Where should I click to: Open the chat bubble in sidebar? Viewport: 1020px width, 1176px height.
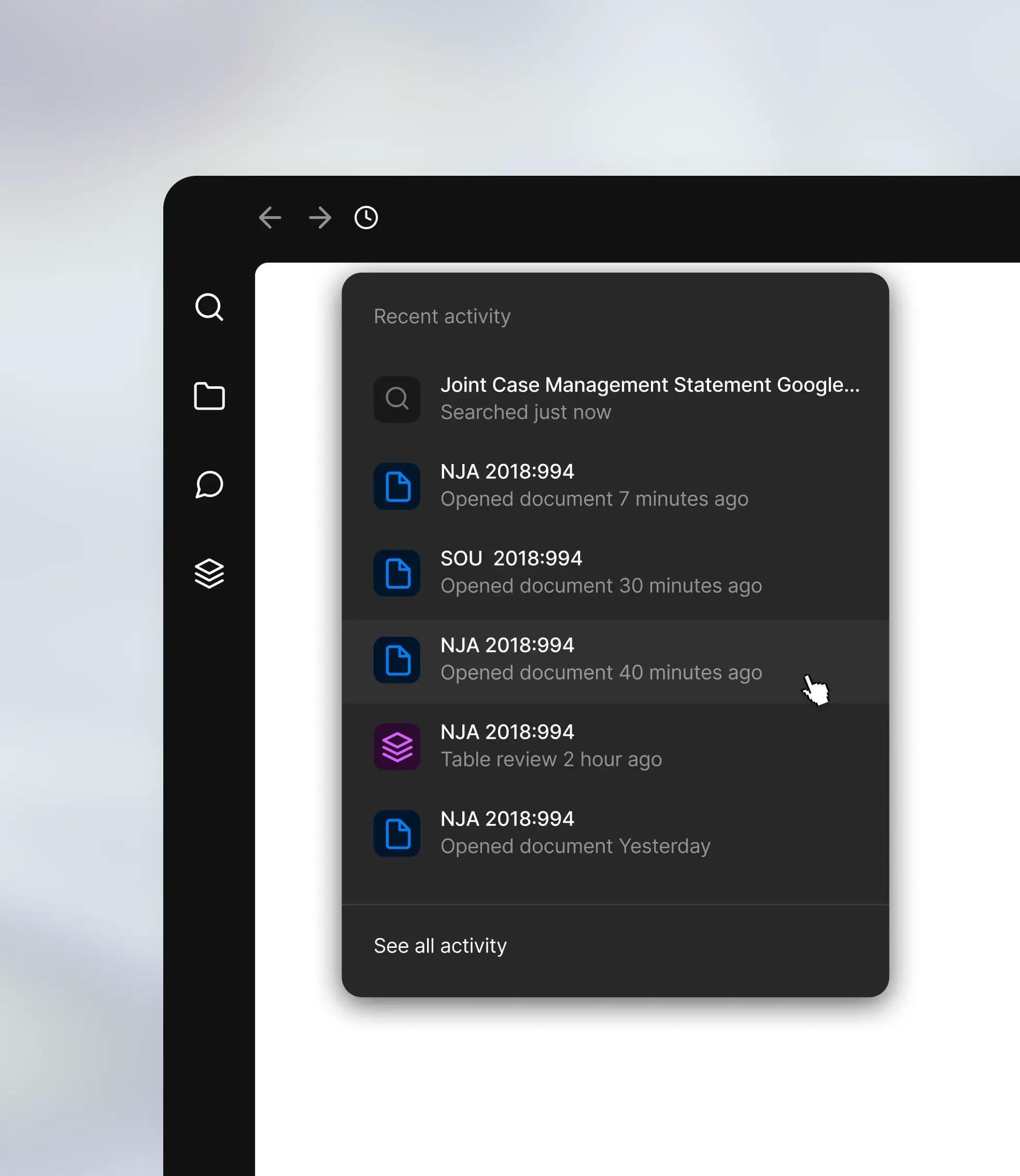(x=209, y=485)
